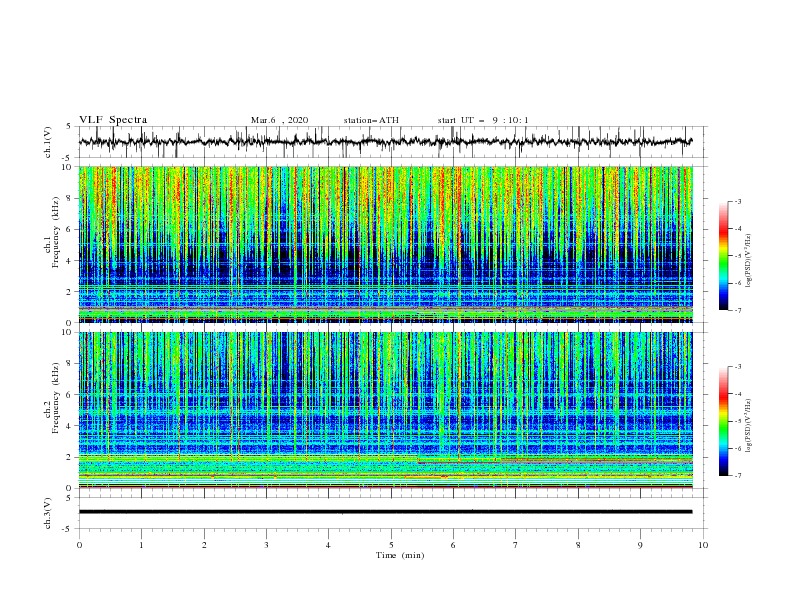The width and height of the screenshot is (792, 612).
Task: Click the ch.2 colorbar log(PSD) label
Action: (x=749, y=425)
